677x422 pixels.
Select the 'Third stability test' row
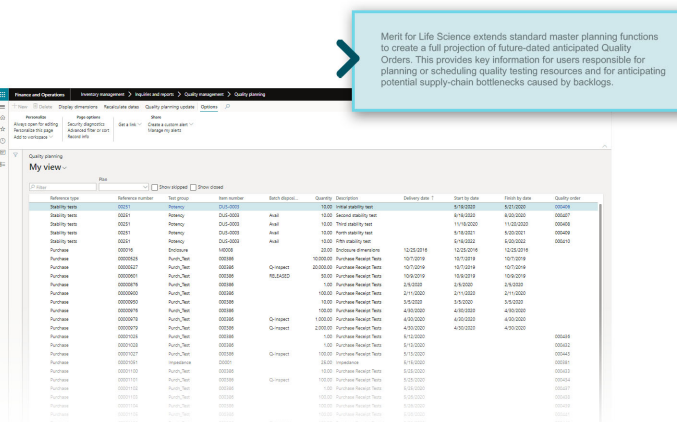pyautogui.click(x=313, y=224)
